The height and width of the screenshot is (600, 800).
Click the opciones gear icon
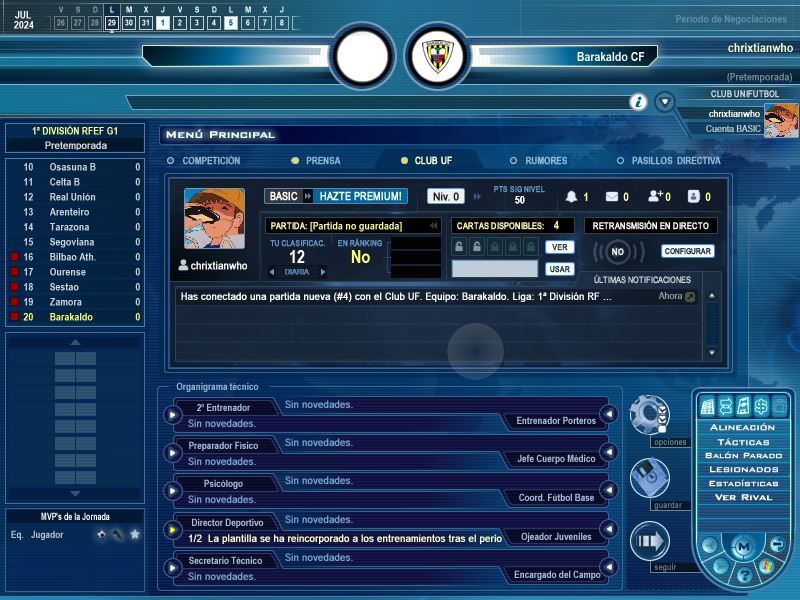point(649,413)
